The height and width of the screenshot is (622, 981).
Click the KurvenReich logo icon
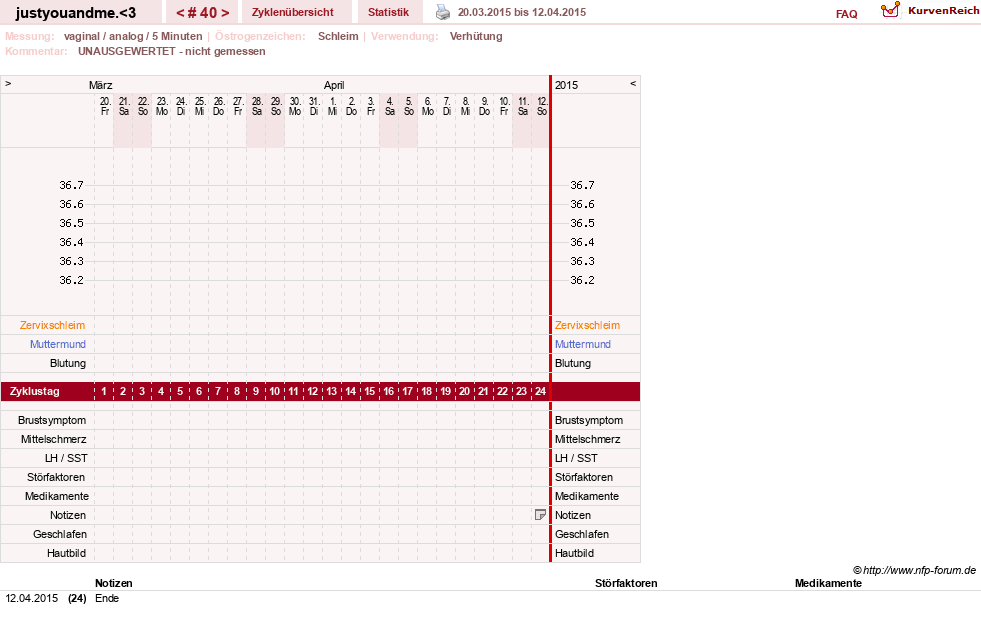[x=890, y=10]
